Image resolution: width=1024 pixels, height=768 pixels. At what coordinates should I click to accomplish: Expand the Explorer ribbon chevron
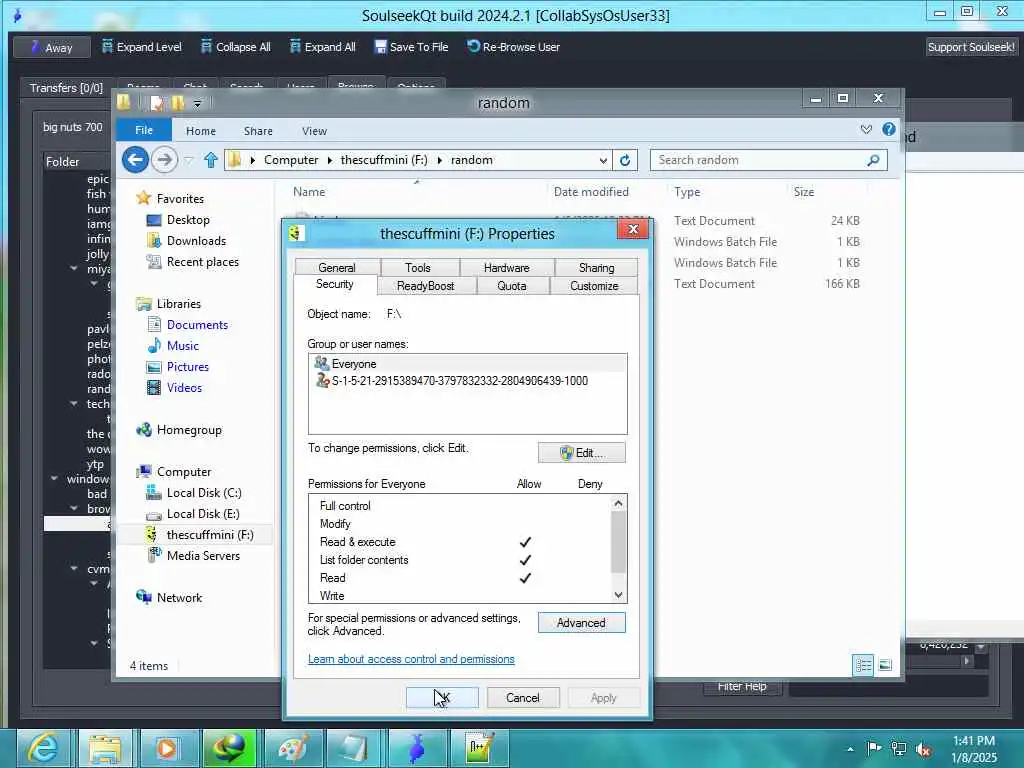pyautogui.click(x=866, y=129)
